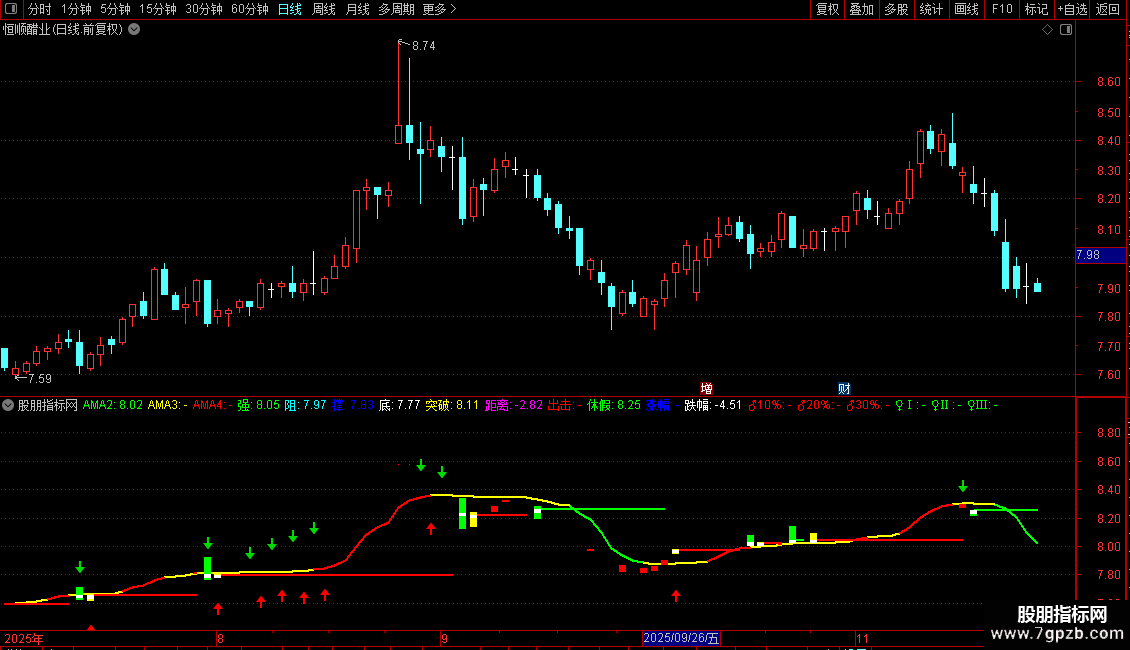Expand the 股朋指标网 indicator dropdown
This screenshot has height=650, width=1130.
point(8,405)
